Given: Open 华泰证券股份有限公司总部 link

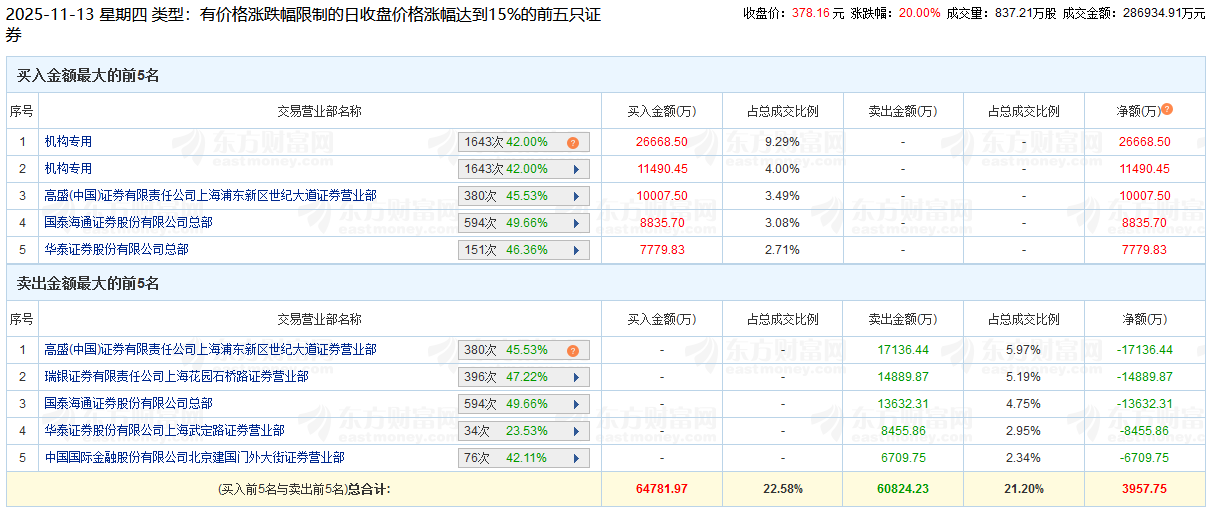Looking at the screenshot, I should [x=116, y=249].
